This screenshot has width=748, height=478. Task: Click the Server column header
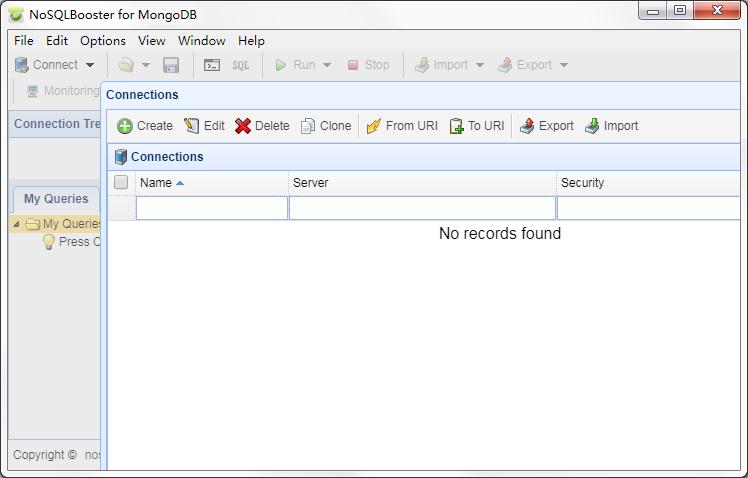(x=422, y=183)
